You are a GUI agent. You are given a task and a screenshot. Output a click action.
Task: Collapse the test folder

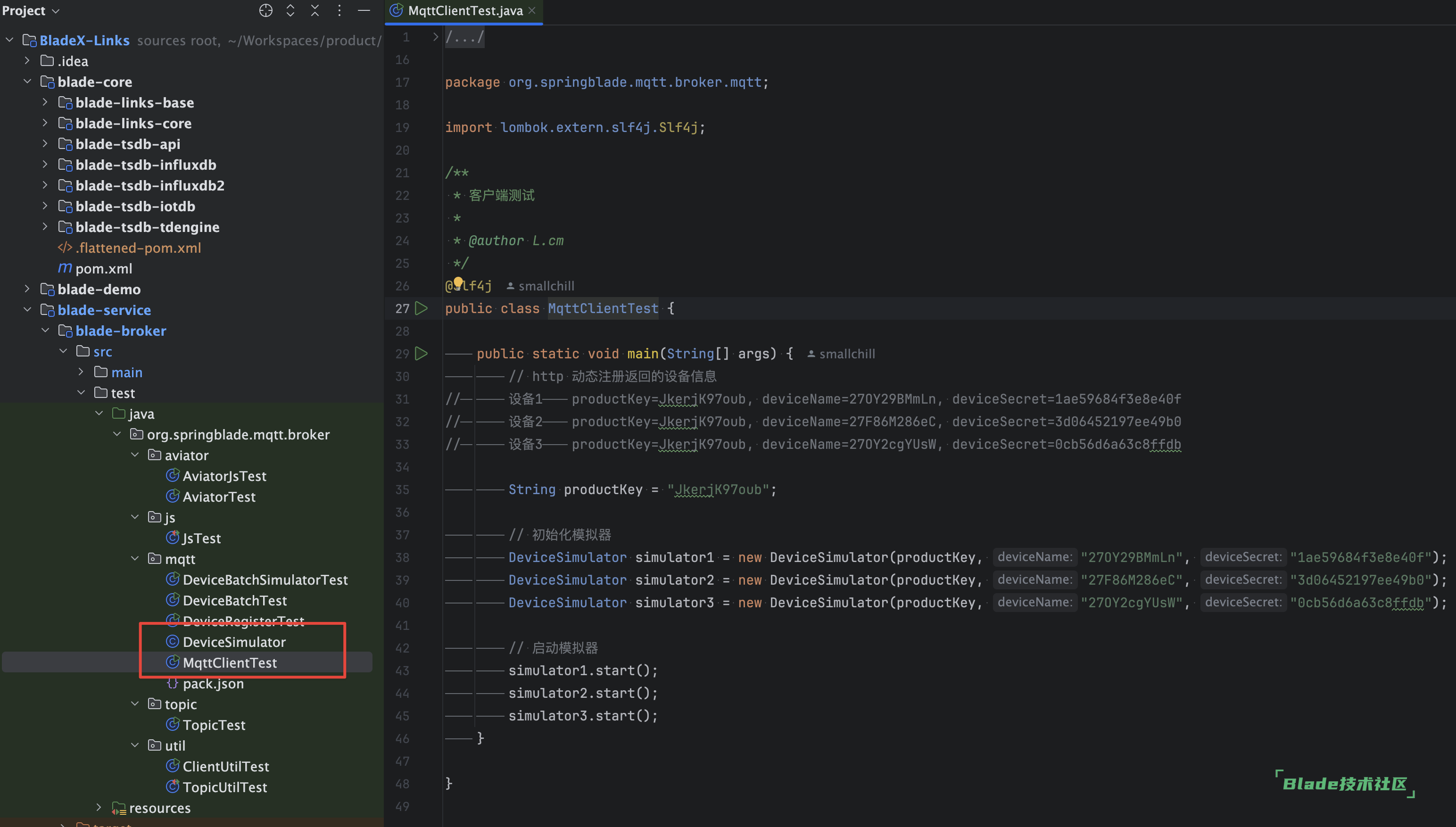tap(81, 392)
